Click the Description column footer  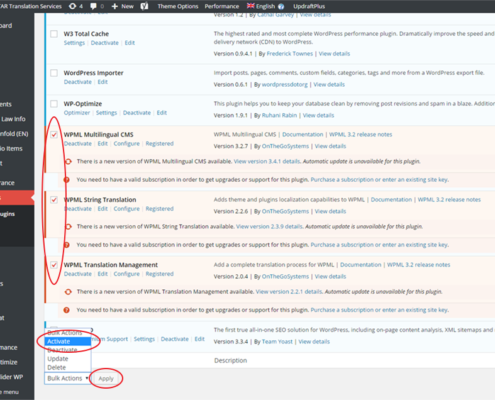[x=231, y=361]
